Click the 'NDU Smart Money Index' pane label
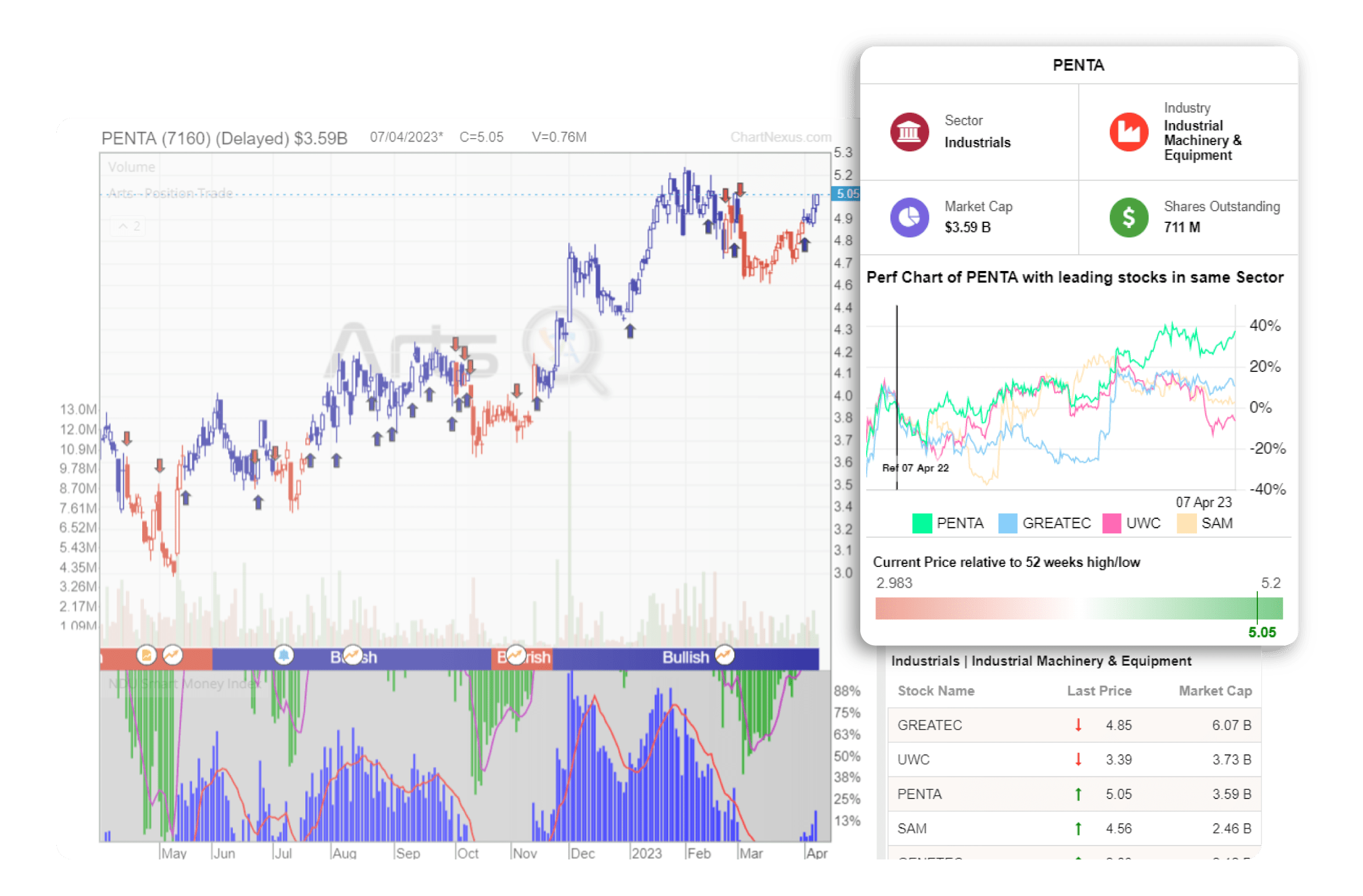Viewport: 1363px width, 896px height. 185,684
